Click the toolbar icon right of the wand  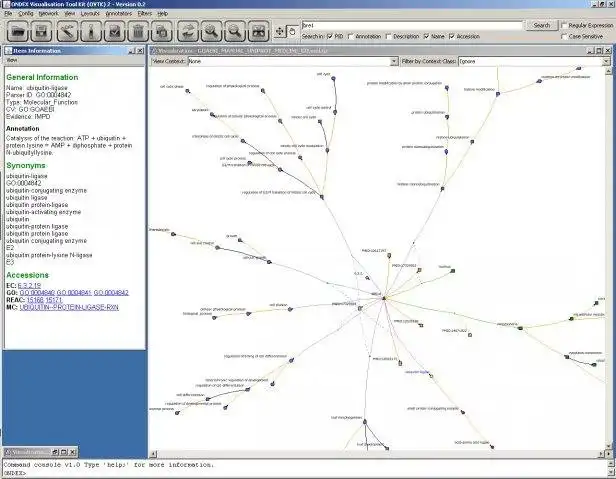point(91,31)
